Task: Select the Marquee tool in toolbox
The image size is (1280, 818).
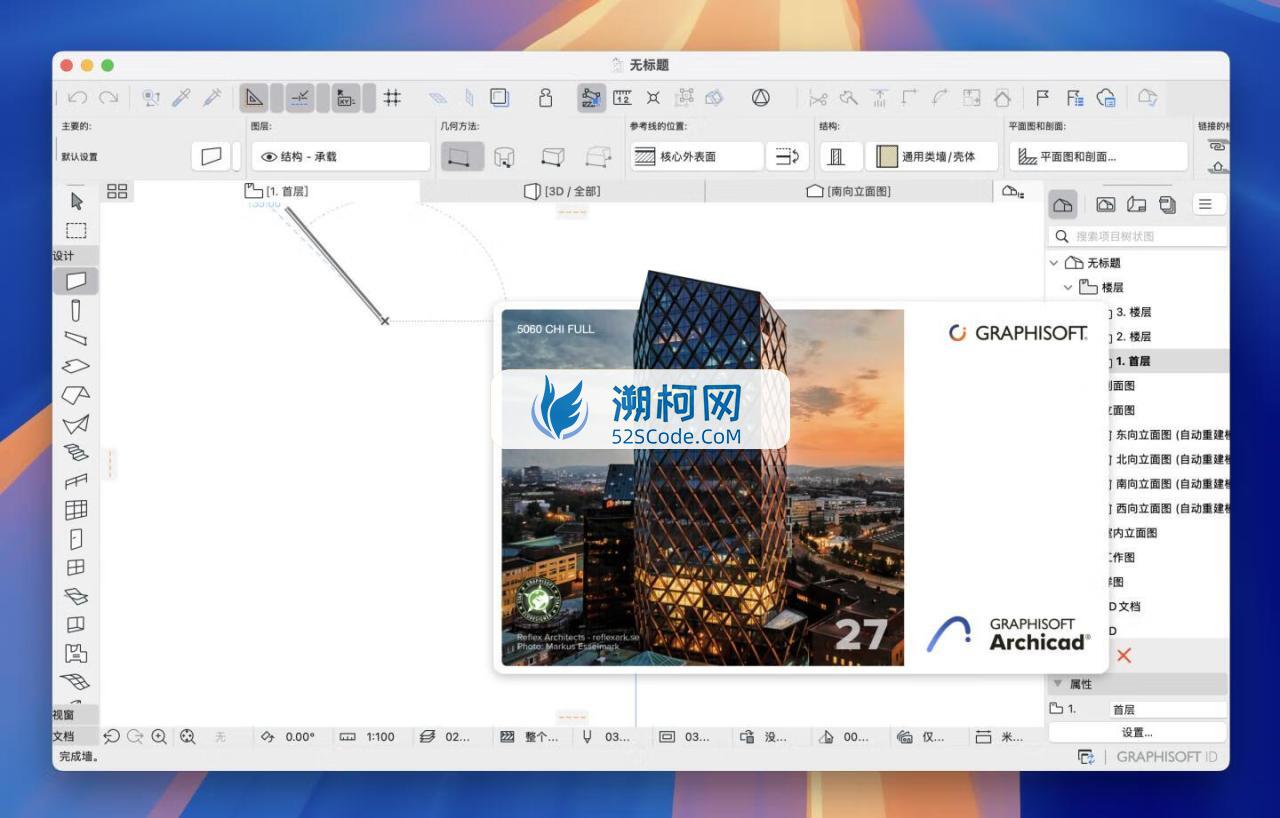Action: point(76,230)
